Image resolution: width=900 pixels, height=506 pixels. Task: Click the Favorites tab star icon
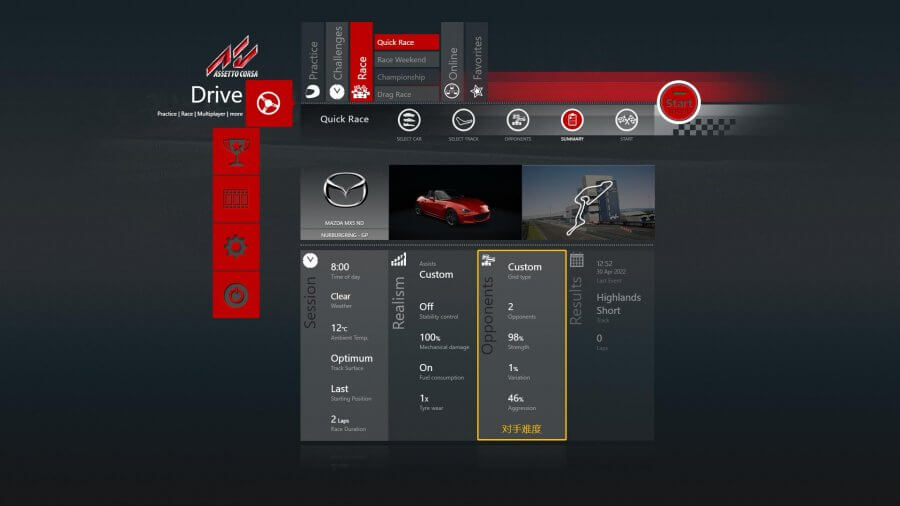pos(476,91)
